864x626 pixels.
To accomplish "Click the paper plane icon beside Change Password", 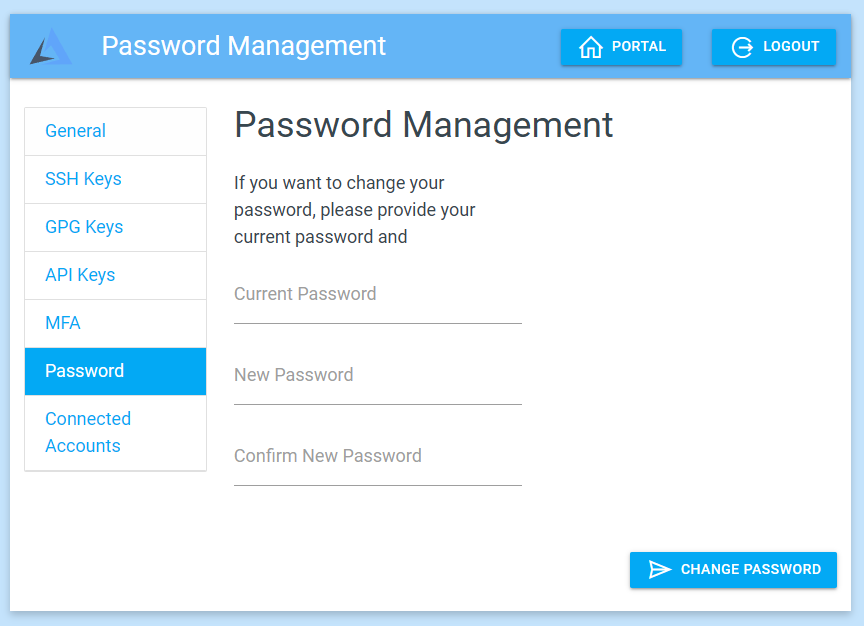I will [x=660, y=569].
